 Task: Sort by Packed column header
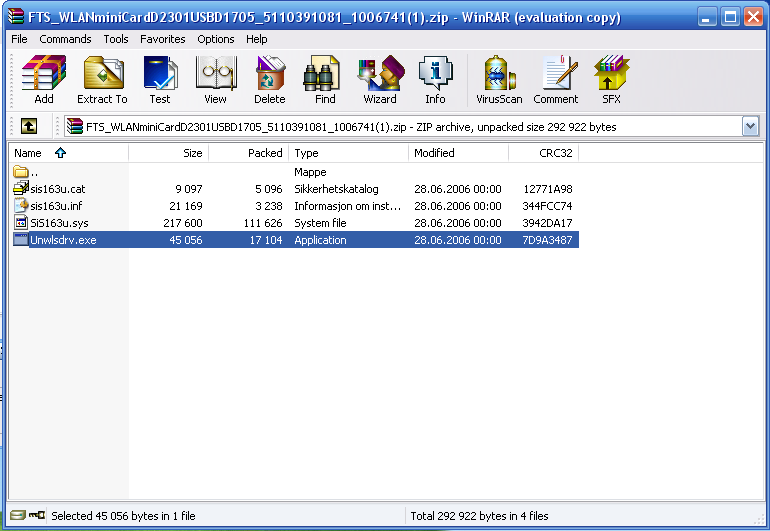248,153
